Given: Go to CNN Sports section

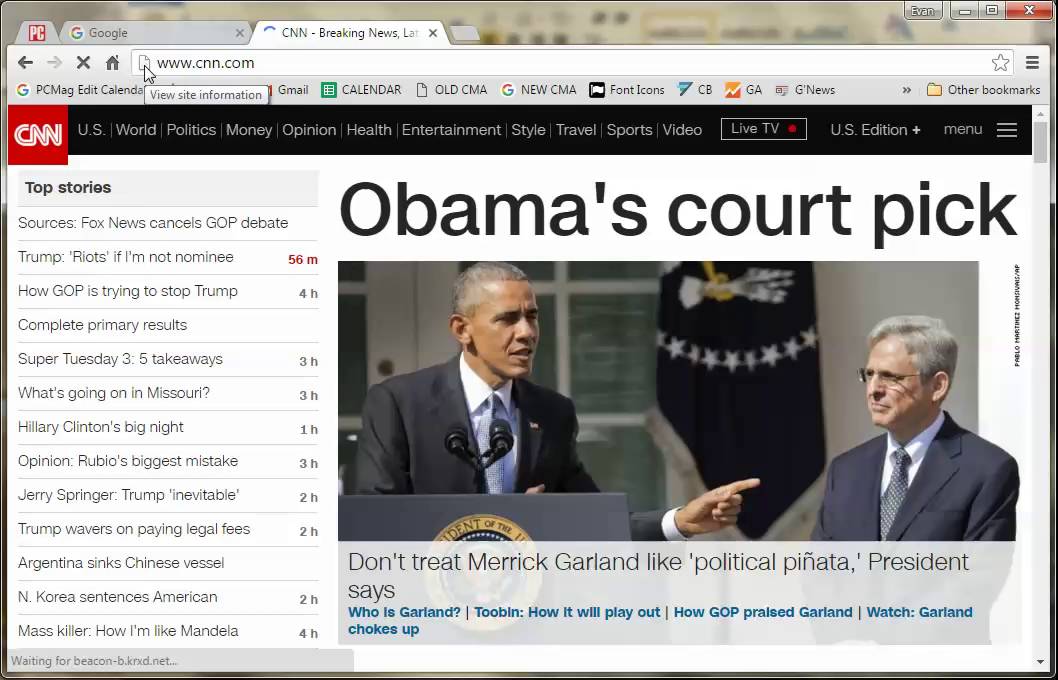Looking at the screenshot, I should pos(629,130).
